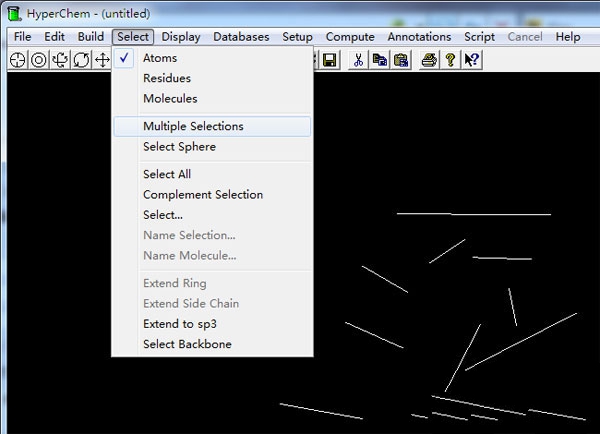
Task: Choose Extend to sp3
Action: (213, 324)
